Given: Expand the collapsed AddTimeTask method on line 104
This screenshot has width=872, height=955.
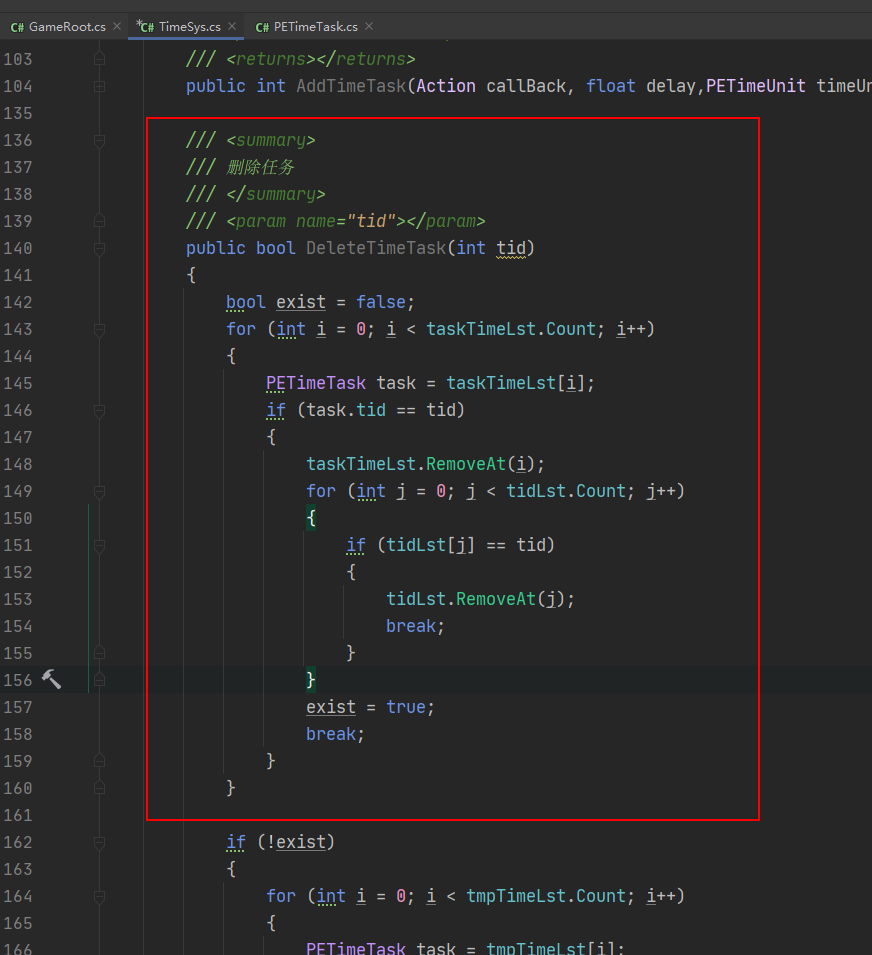Looking at the screenshot, I should [x=99, y=87].
